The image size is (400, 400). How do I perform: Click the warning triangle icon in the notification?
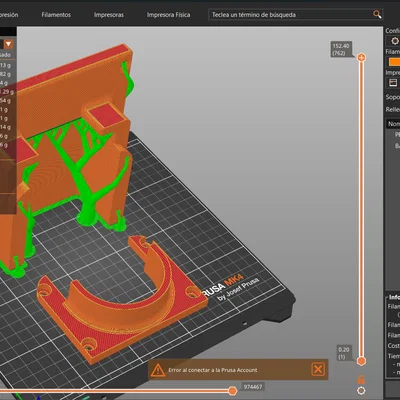click(x=157, y=370)
